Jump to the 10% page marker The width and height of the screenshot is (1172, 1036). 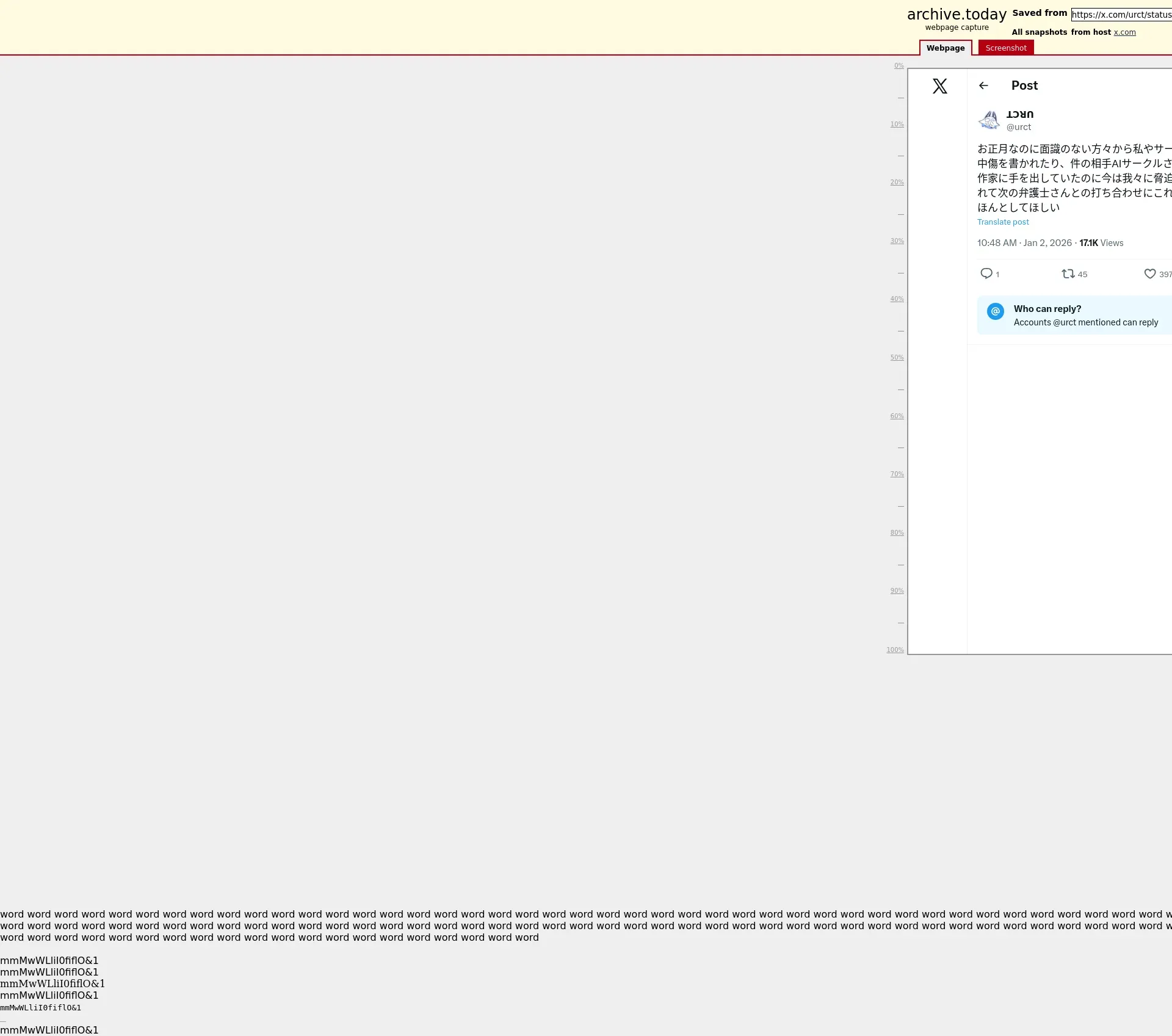(x=897, y=125)
